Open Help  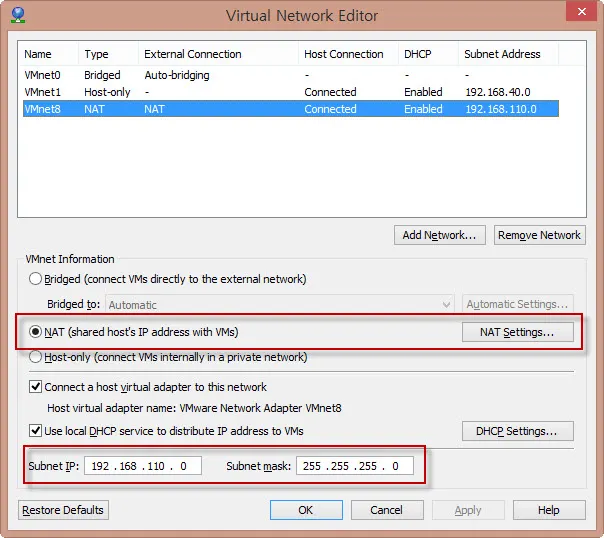(x=549, y=510)
